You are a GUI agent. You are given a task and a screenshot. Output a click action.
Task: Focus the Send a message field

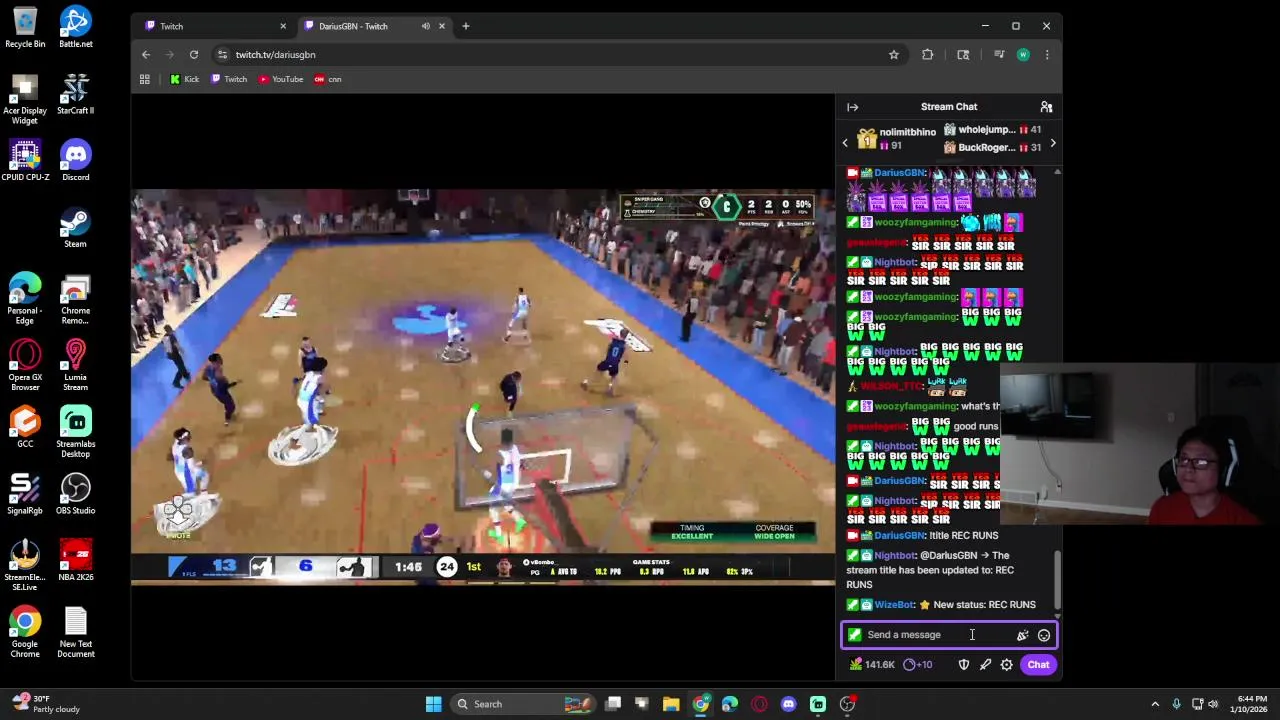coord(948,635)
